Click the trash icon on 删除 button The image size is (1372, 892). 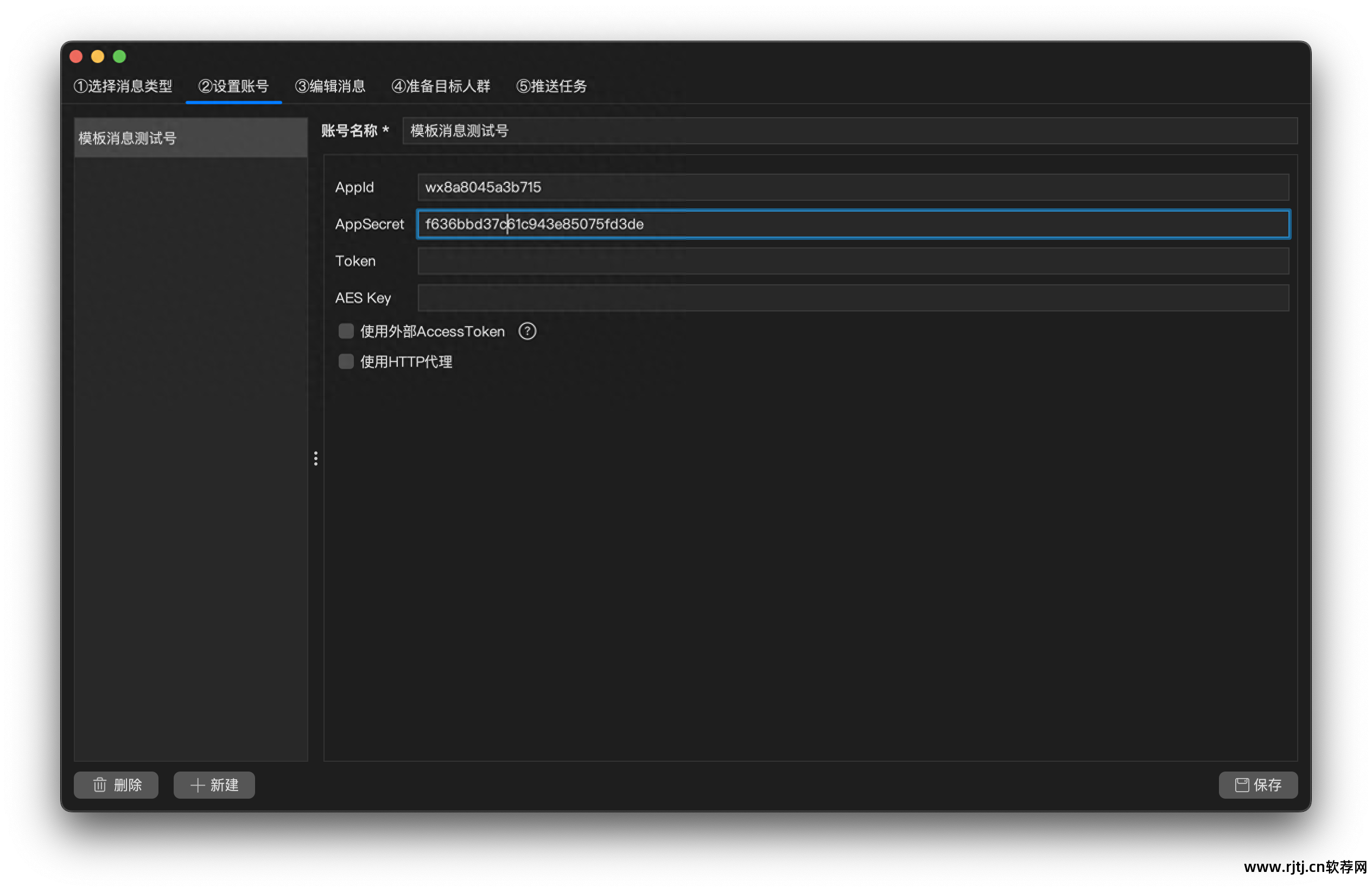100,785
